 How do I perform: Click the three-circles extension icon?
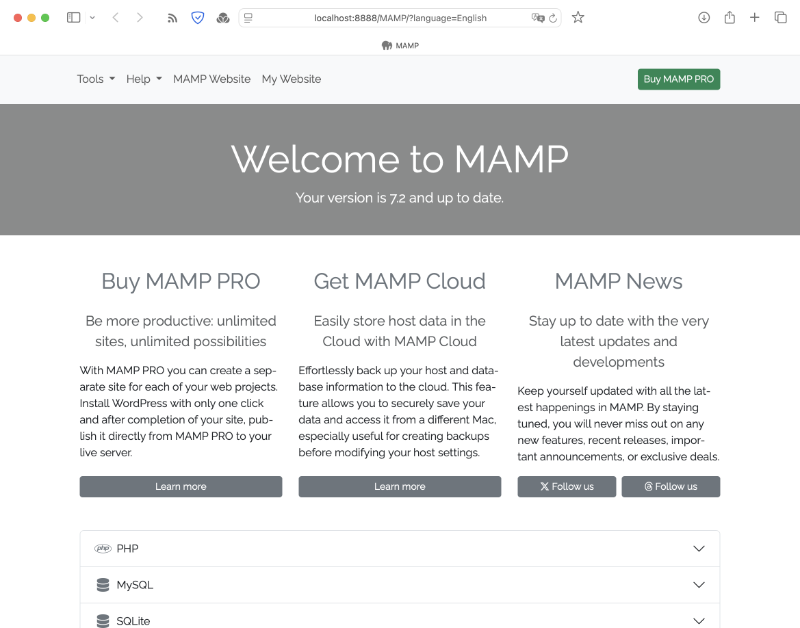tap(223, 18)
